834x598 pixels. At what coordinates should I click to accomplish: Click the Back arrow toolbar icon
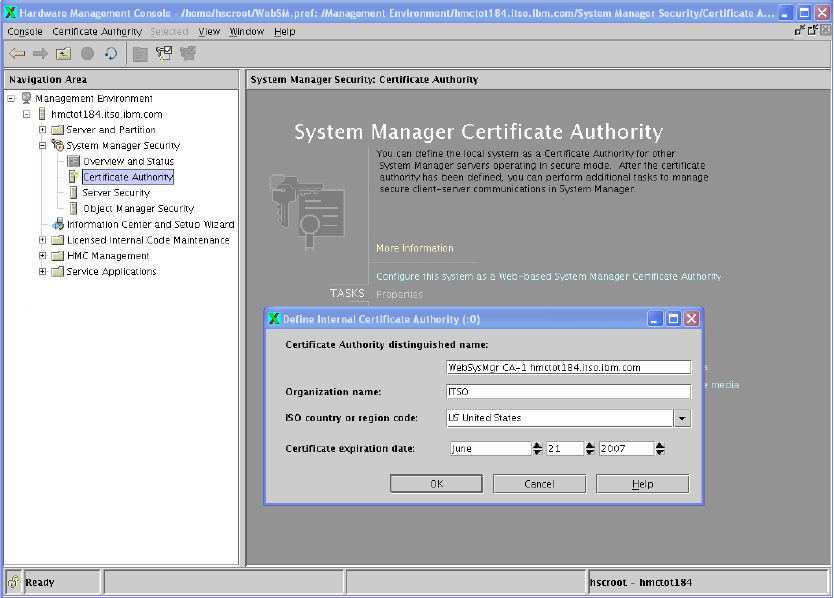pyautogui.click(x=17, y=54)
